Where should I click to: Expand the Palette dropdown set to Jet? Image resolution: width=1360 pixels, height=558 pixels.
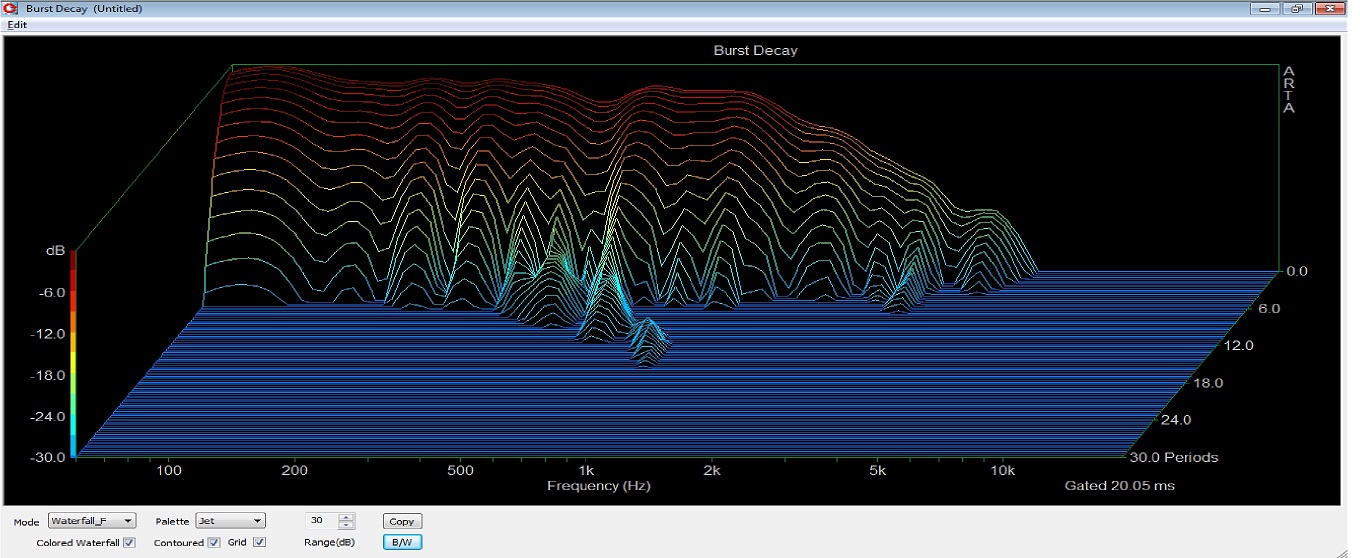(x=230, y=521)
